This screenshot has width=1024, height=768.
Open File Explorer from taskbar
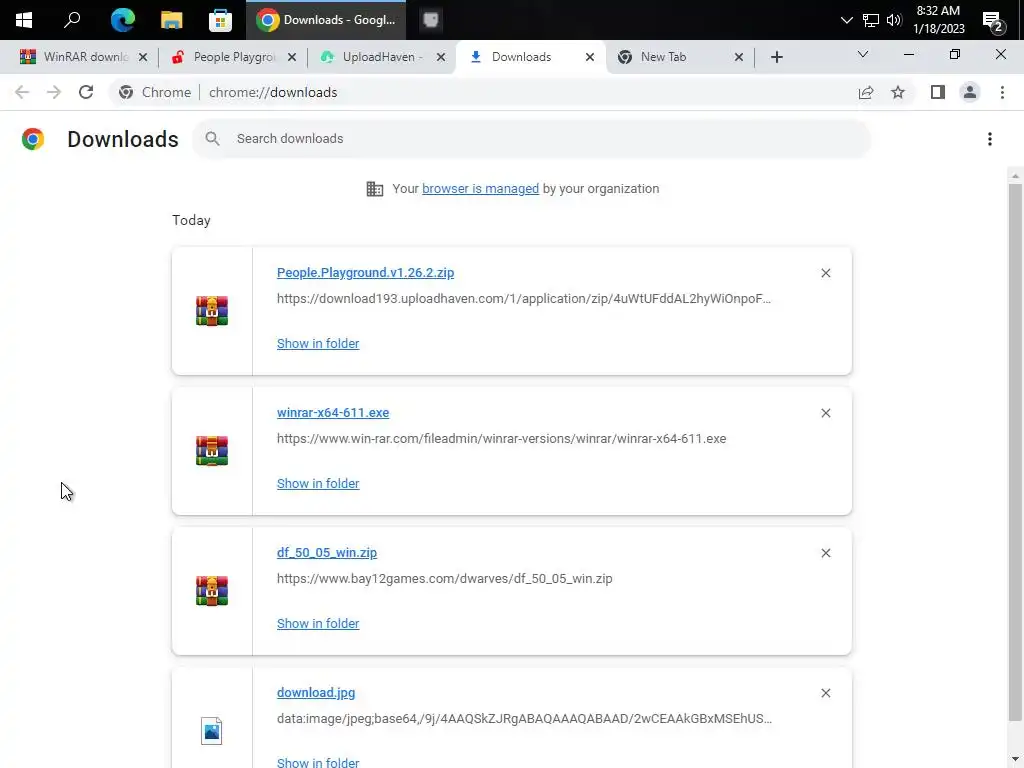171,20
